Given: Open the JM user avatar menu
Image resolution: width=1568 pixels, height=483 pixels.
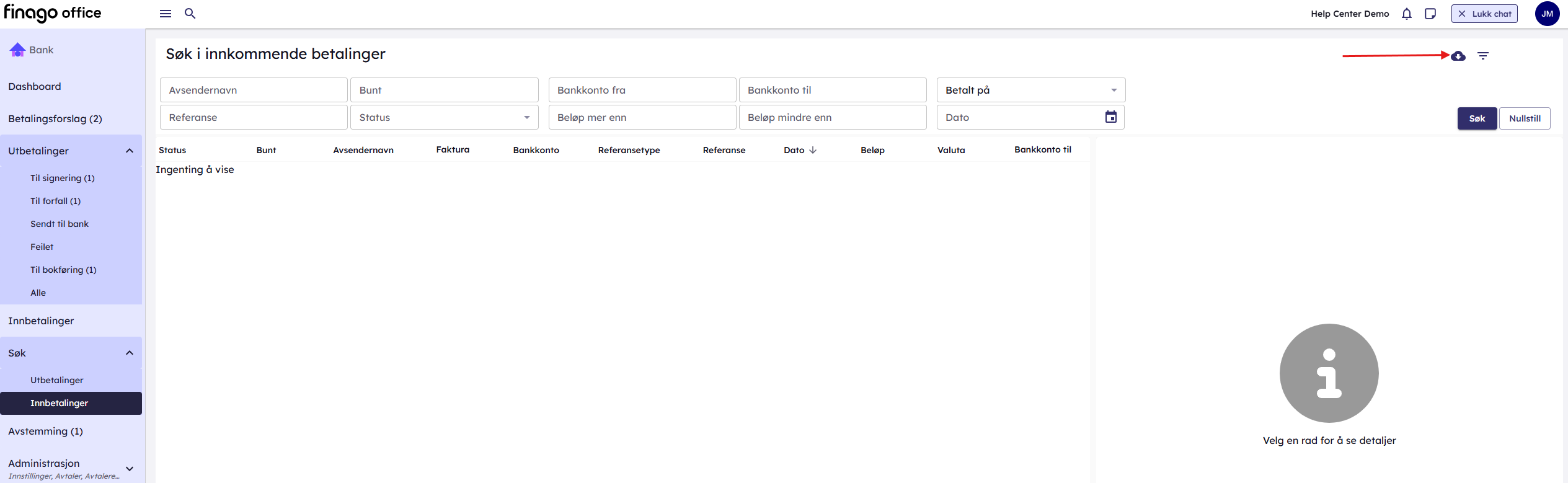Looking at the screenshot, I should click(1547, 14).
